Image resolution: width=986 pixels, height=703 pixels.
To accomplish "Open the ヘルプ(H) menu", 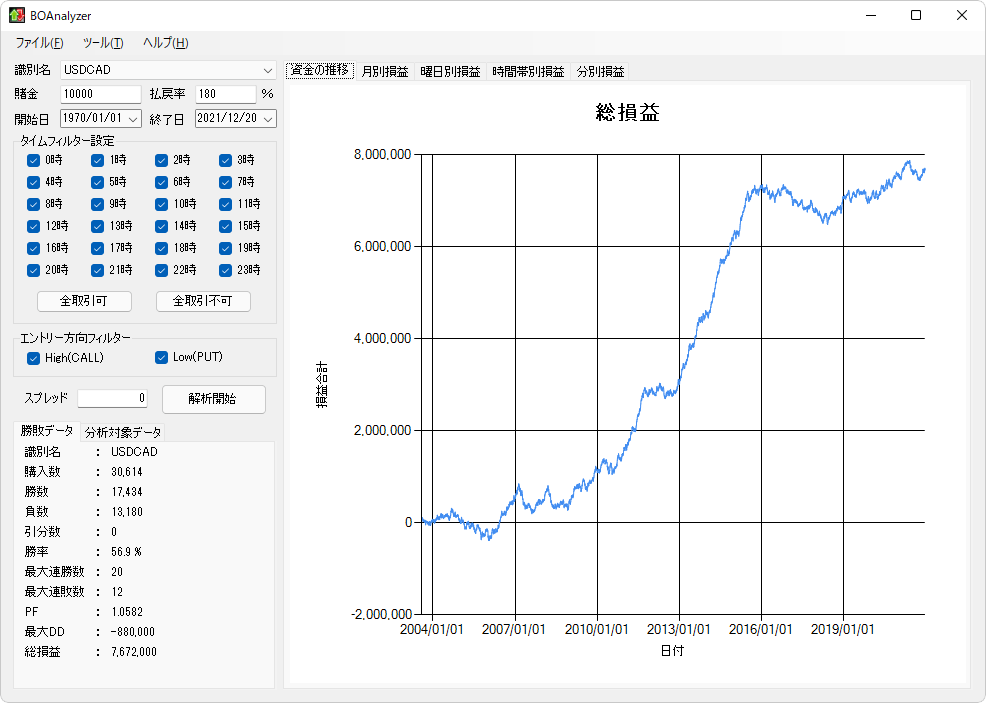I will tap(165, 43).
